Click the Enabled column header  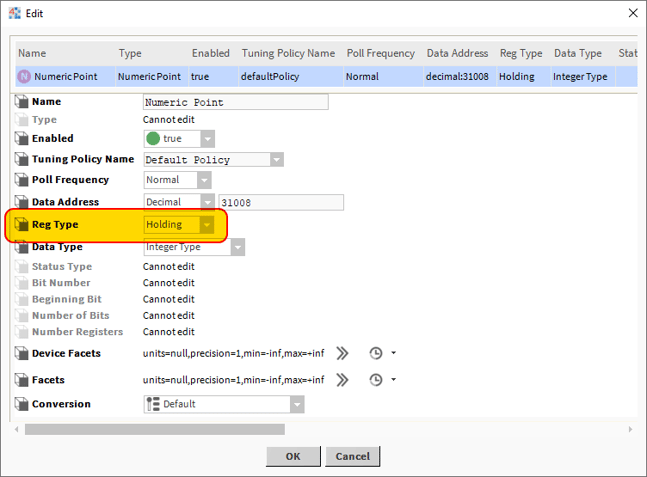click(x=210, y=53)
